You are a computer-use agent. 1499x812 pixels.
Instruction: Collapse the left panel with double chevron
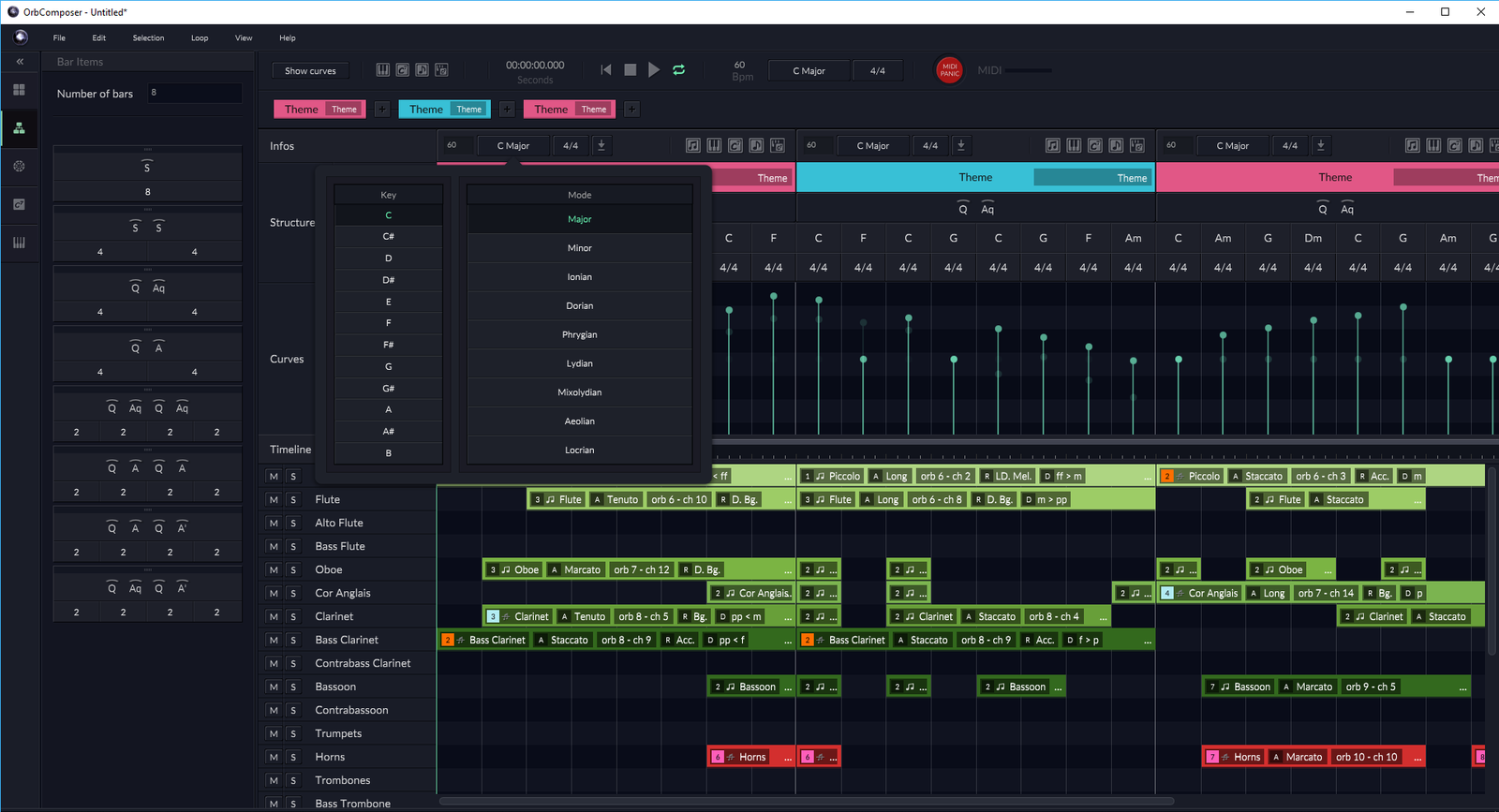pyautogui.click(x=20, y=62)
